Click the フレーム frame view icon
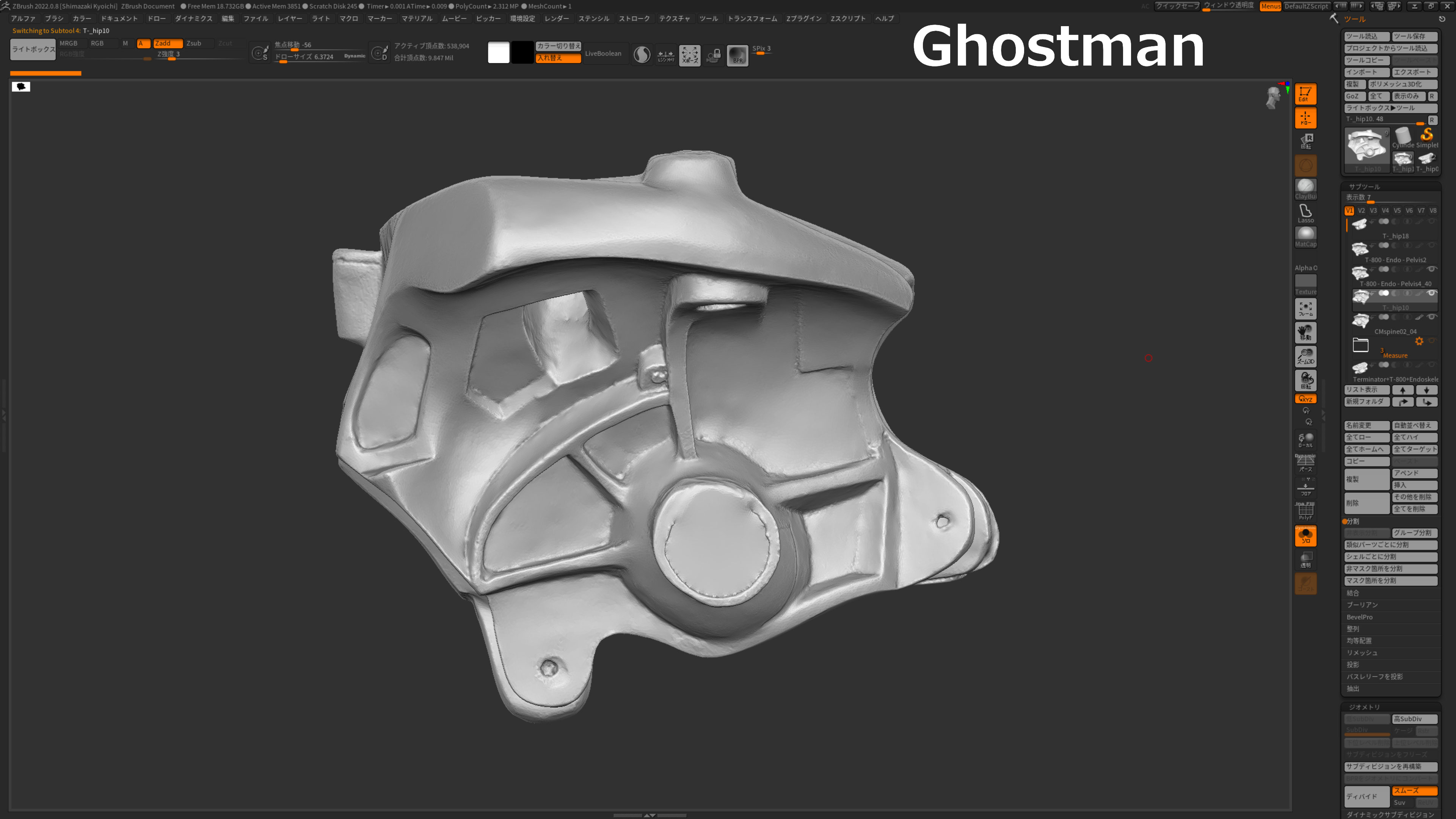Image resolution: width=1456 pixels, height=819 pixels. pos(1305,309)
